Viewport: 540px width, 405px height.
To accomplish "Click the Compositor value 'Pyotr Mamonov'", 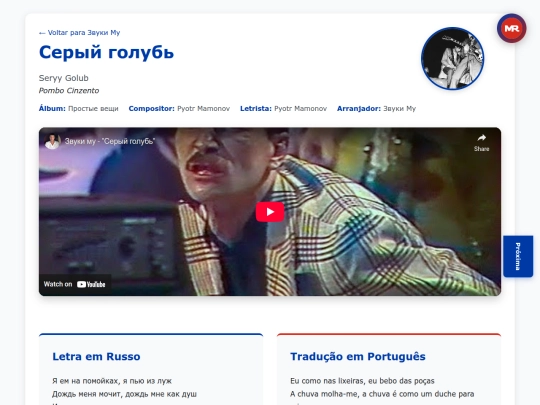I will tap(203, 109).
